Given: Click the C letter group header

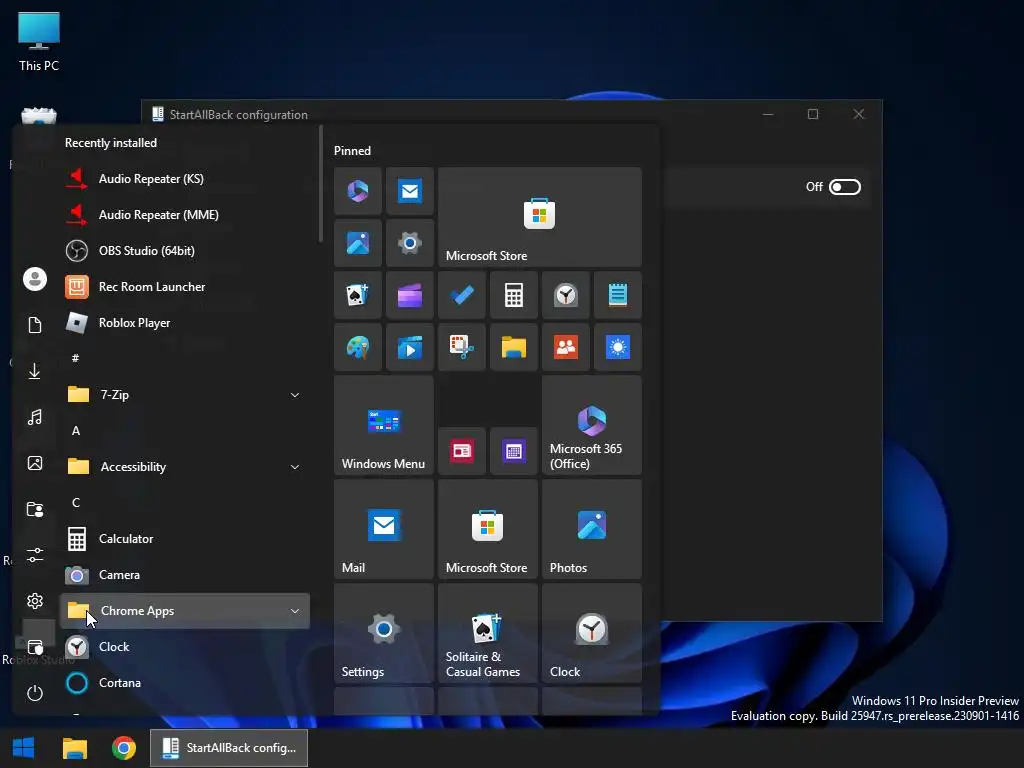Looking at the screenshot, I should (x=76, y=503).
